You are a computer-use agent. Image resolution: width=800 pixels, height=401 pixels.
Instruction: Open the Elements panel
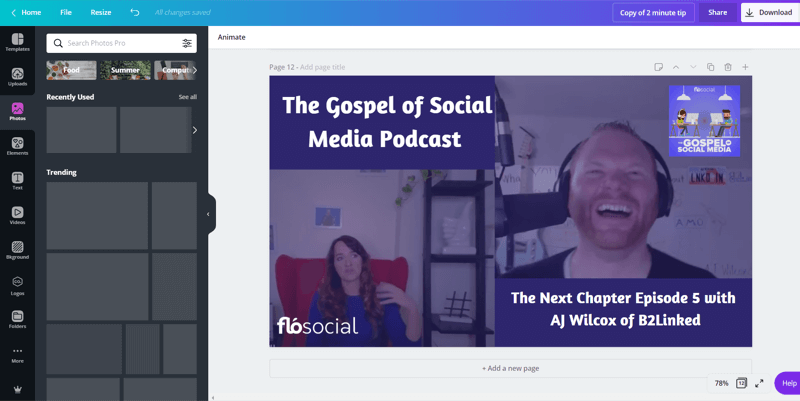click(x=17, y=146)
